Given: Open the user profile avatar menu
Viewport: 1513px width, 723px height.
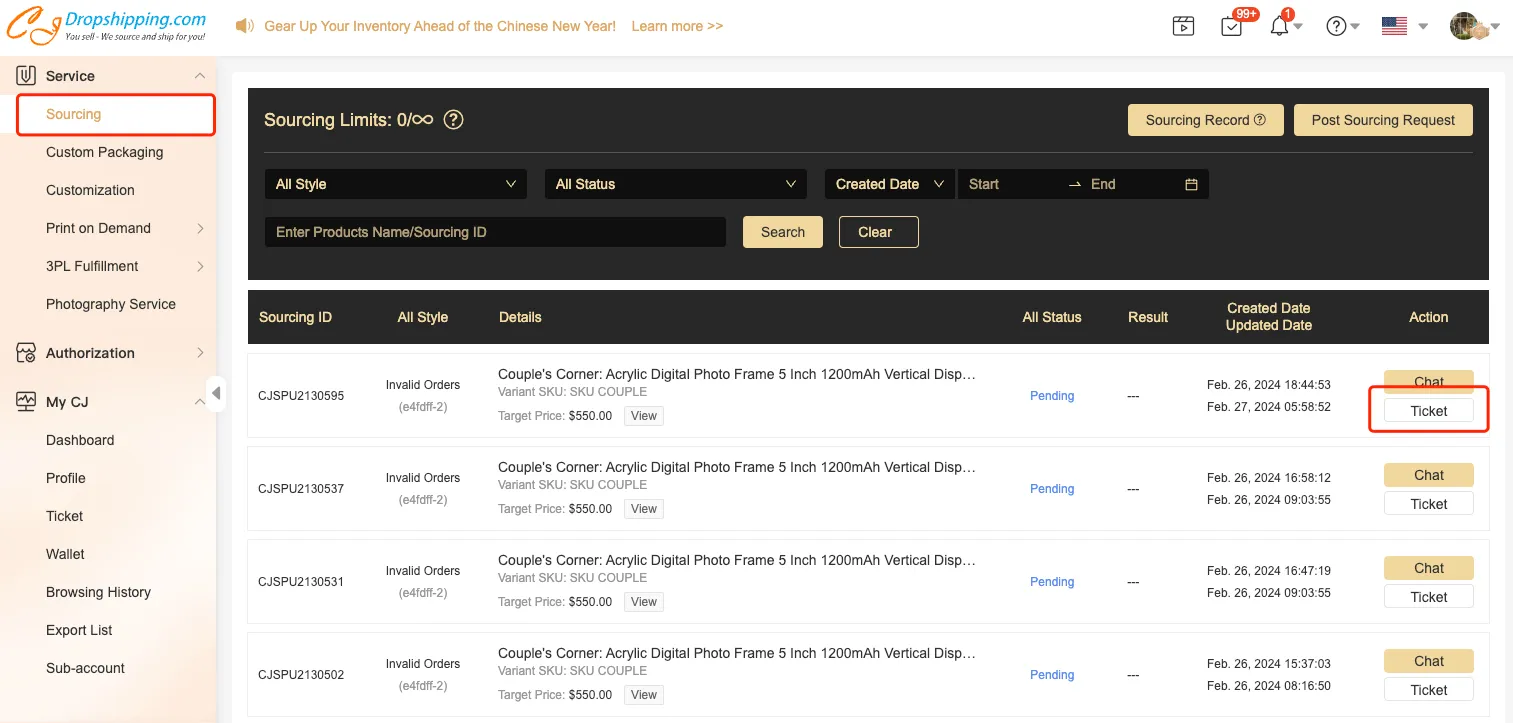Looking at the screenshot, I should pyautogui.click(x=1468, y=27).
